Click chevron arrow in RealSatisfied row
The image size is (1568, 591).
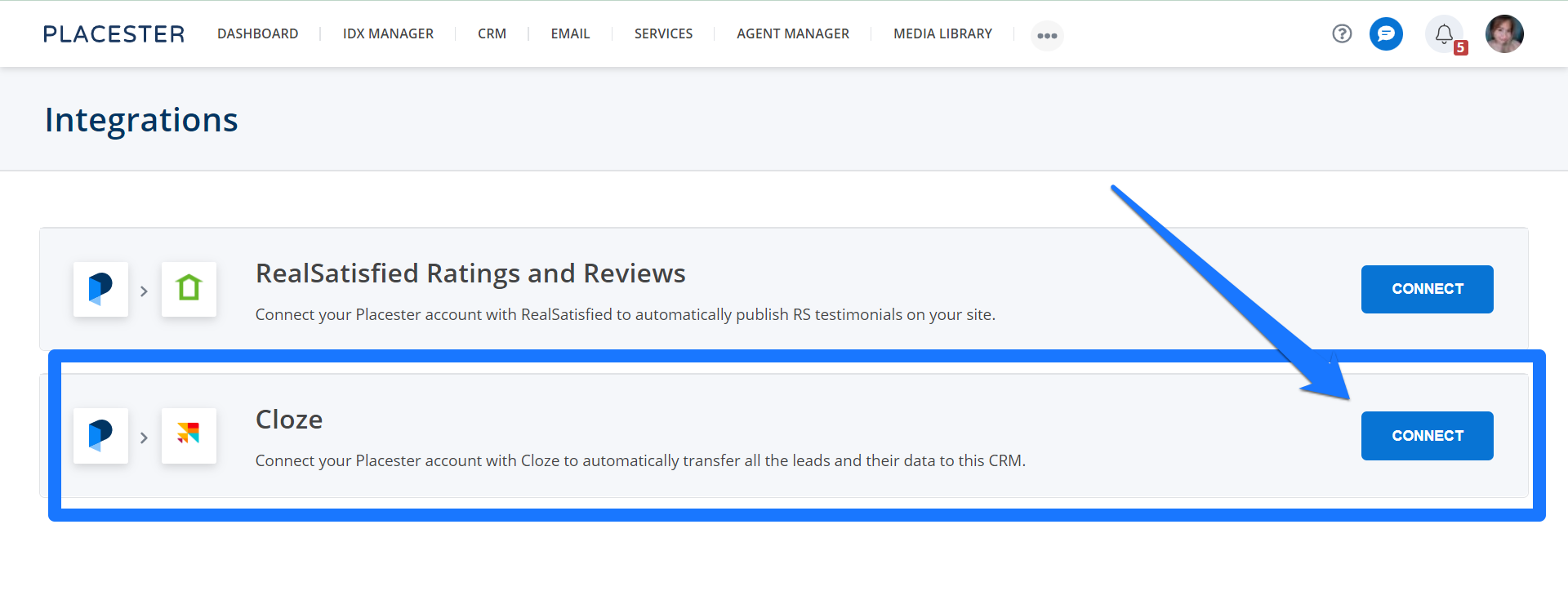click(144, 291)
